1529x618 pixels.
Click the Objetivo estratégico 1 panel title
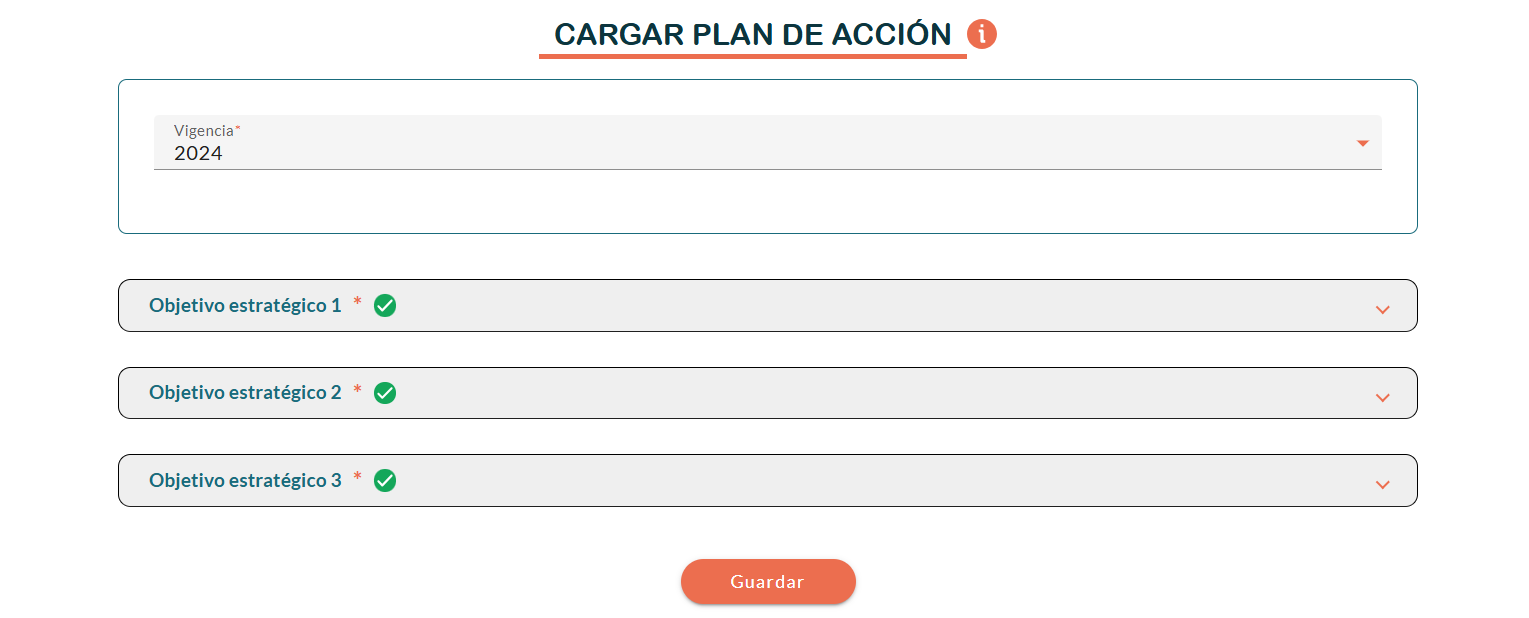tap(245, 306)
